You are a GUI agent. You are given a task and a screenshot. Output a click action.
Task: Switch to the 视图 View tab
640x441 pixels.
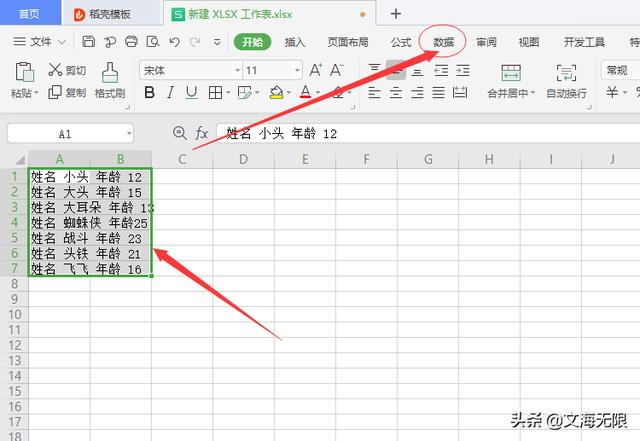[529, 42]
